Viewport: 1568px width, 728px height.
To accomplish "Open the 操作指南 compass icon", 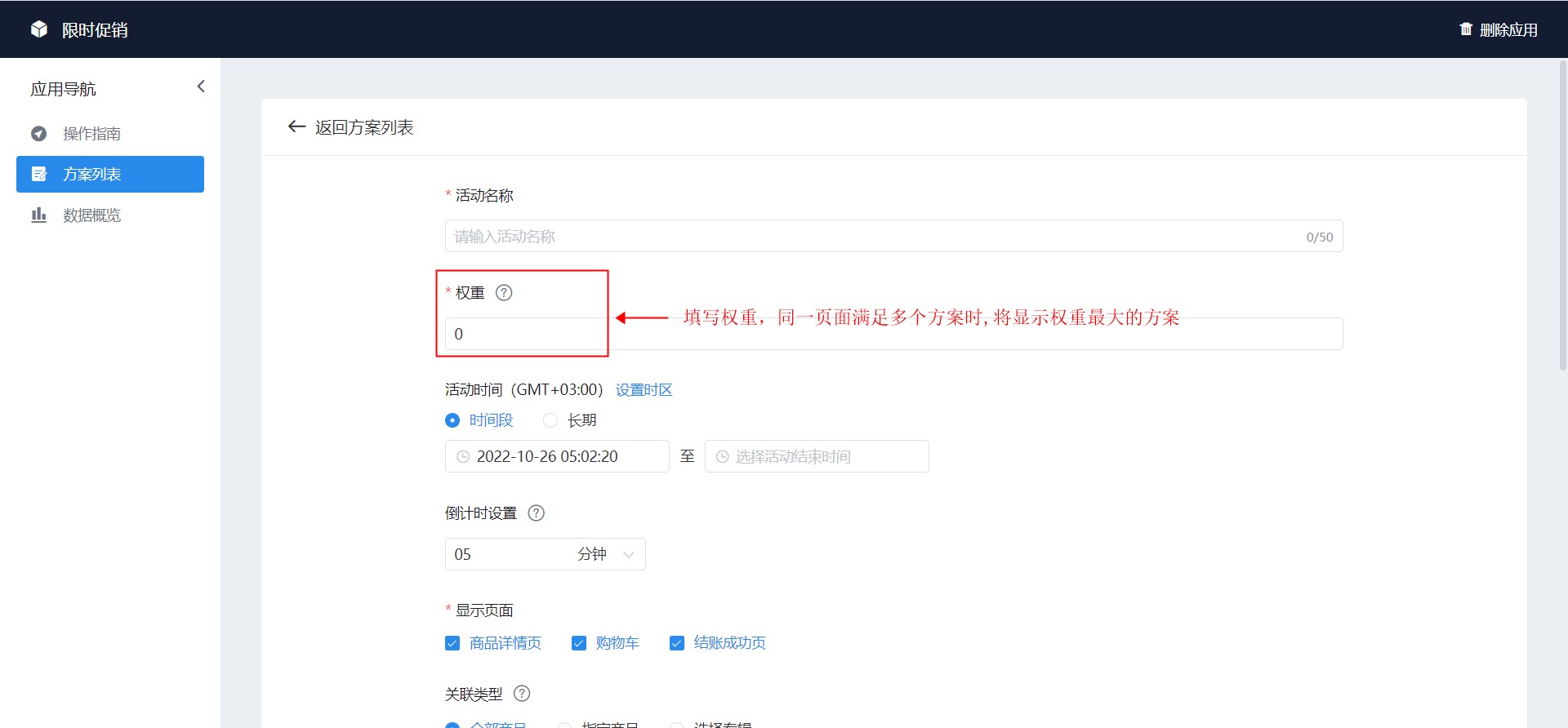I will pos(38,133).
